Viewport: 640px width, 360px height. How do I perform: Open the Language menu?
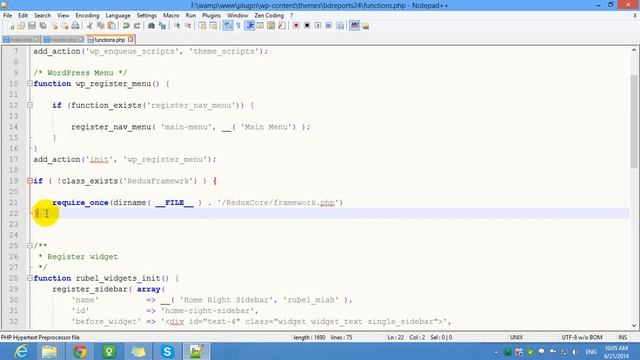(x=118, y=16)
